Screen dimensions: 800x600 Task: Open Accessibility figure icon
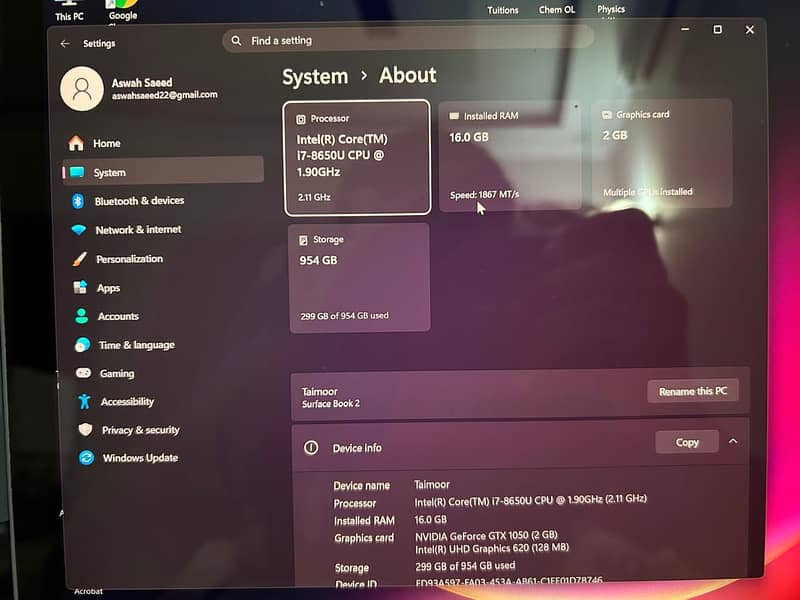(85, 402)
